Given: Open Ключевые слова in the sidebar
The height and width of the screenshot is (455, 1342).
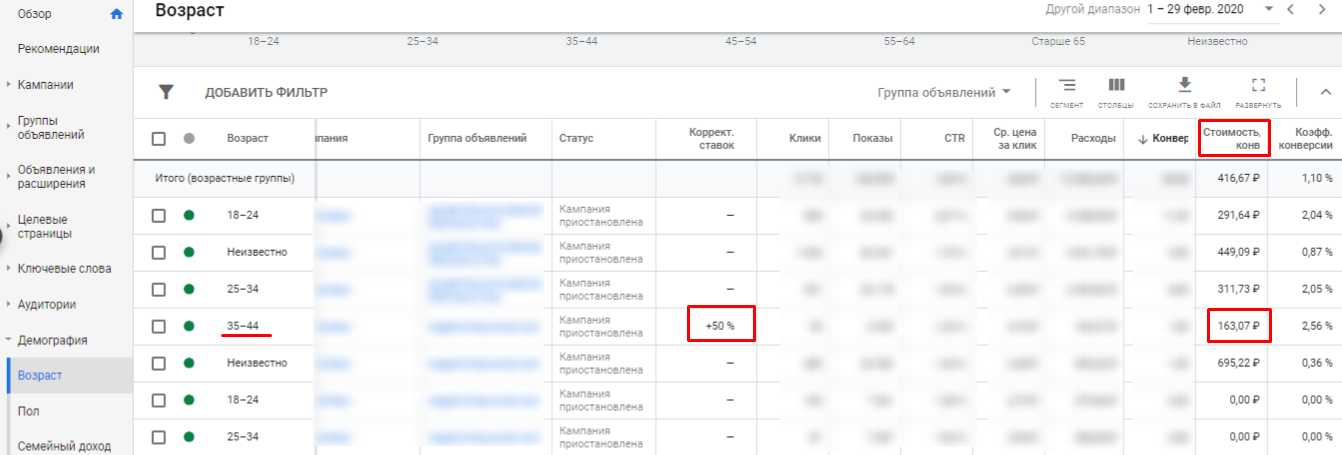Looking at the screenshot, I should pyautogui.click(x=64, y=269).
